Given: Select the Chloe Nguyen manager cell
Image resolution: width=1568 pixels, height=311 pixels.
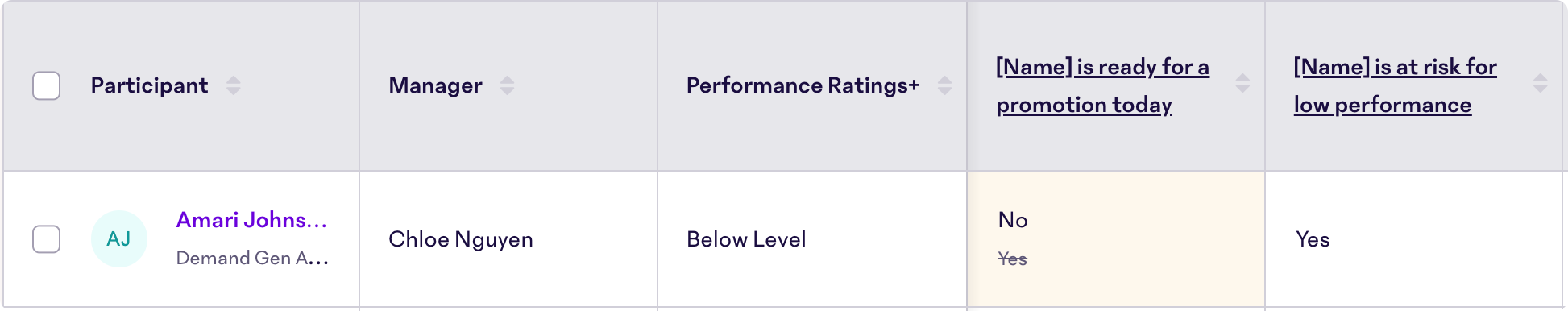Looking at the screenshot, I should (508, 239).
